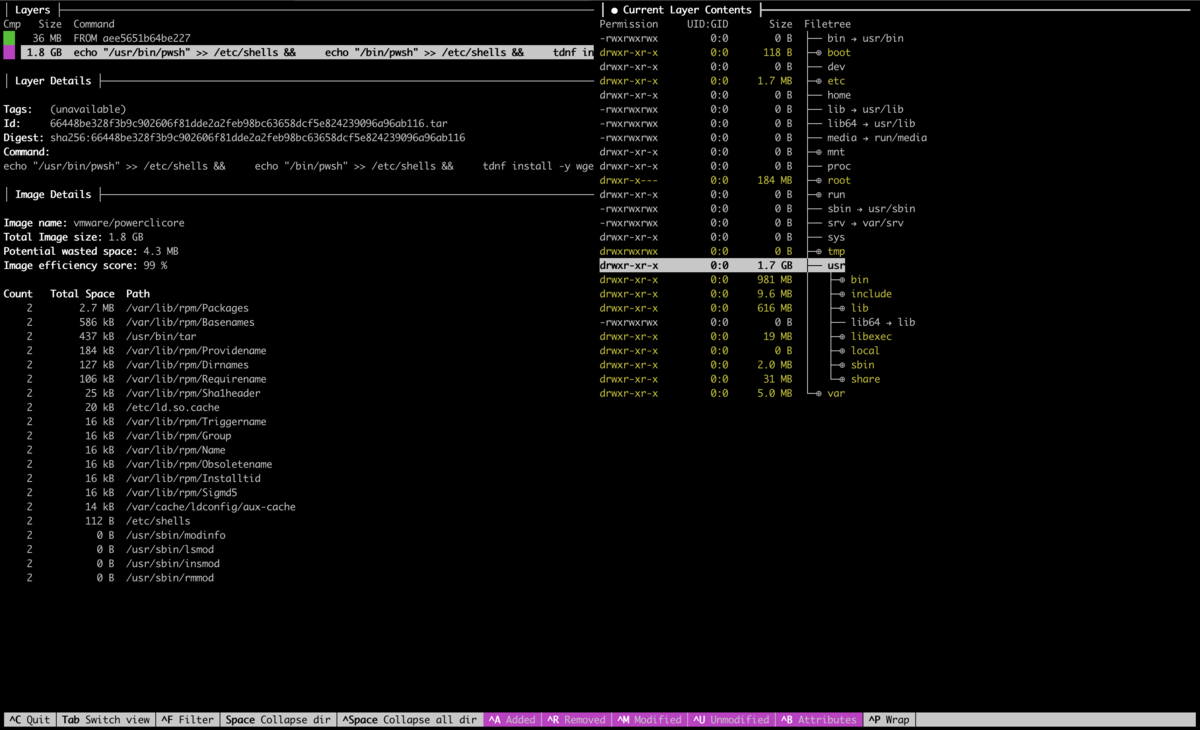This screenshot has width=1200, height=730.
Task: Click the magenta compare swatch of second layer
Action: pyautogui.click(x=9, y=52)
